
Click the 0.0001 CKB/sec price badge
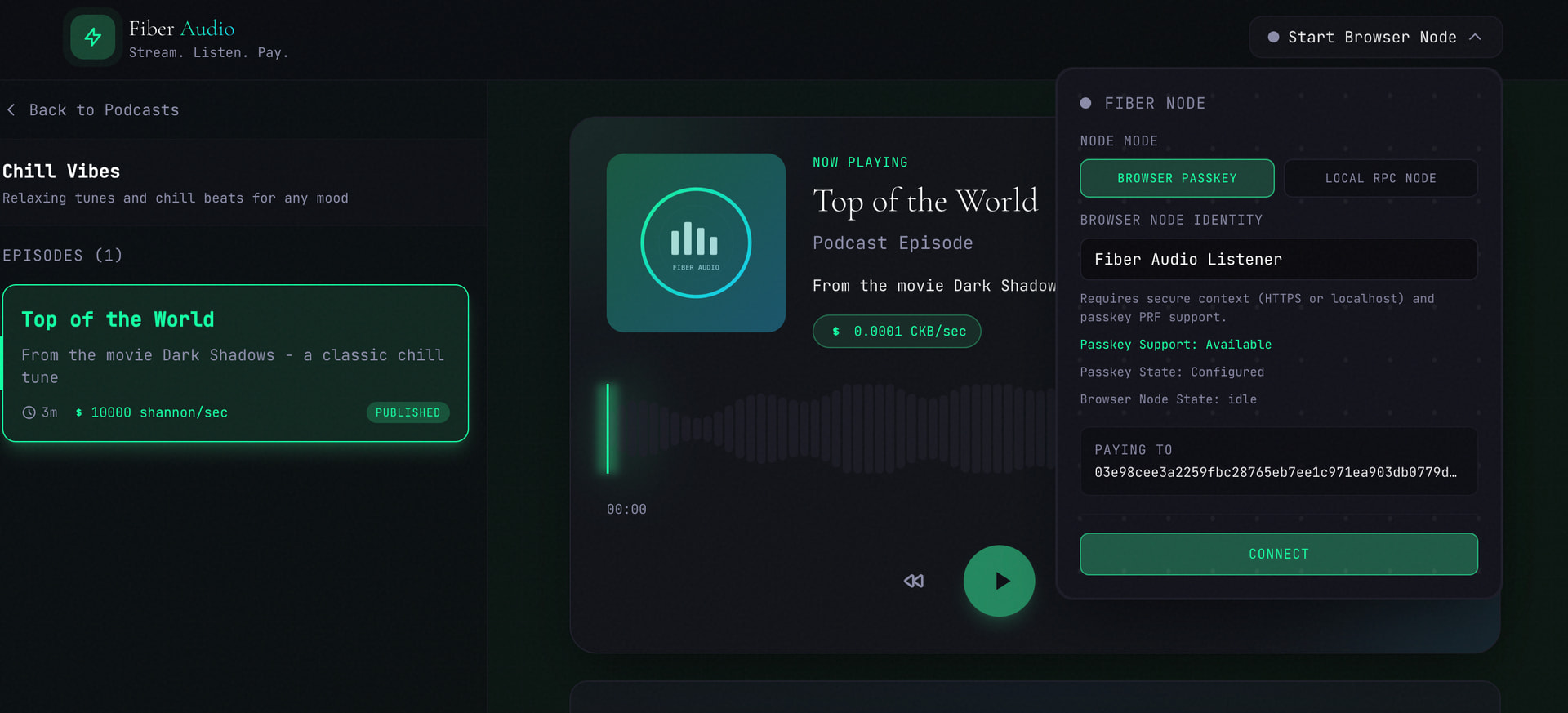897,332
